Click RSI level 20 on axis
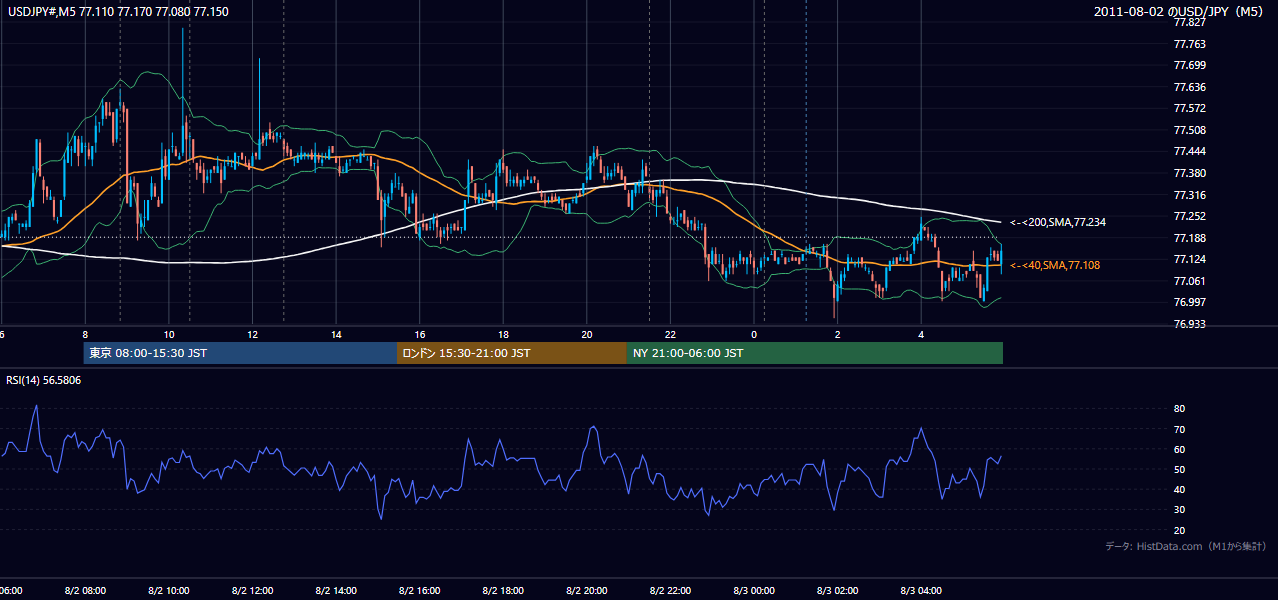Image resolution: width=1278 pixels, height=600 pixels. pos(1180,530)
